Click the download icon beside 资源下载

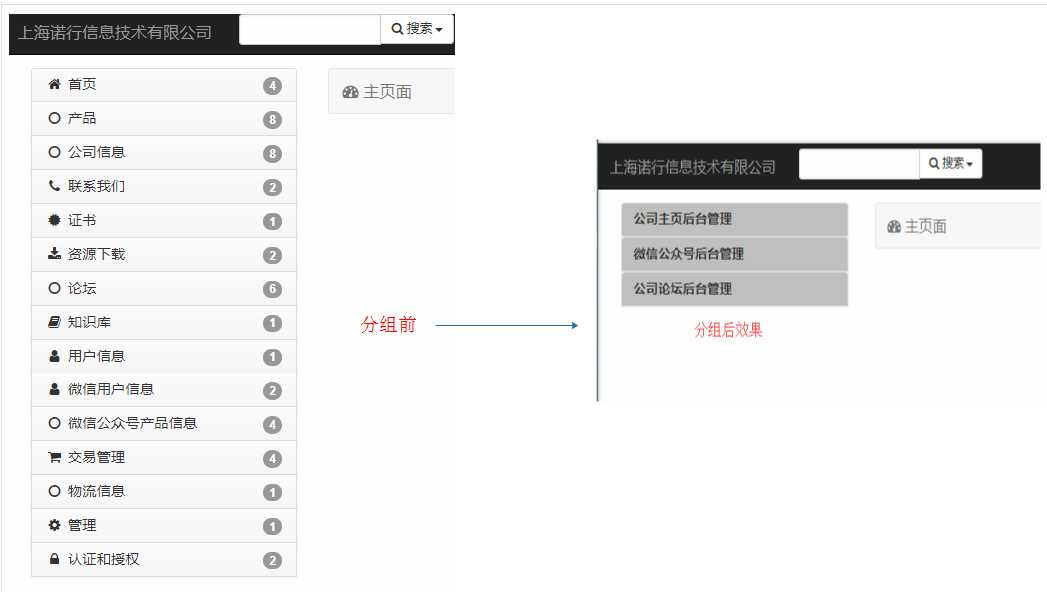click(x=54, y=254)
